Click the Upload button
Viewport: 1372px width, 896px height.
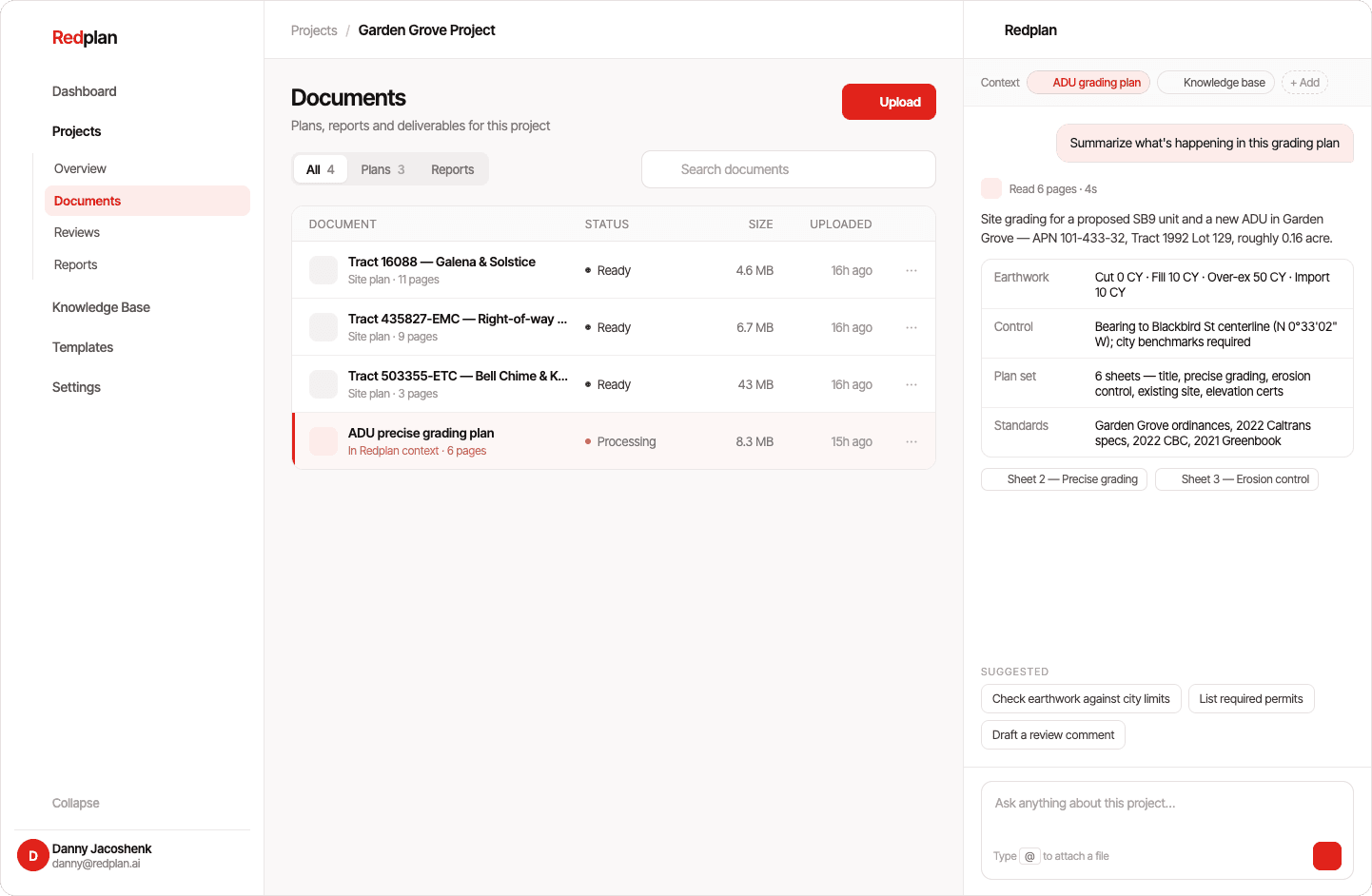pos(889,102)
